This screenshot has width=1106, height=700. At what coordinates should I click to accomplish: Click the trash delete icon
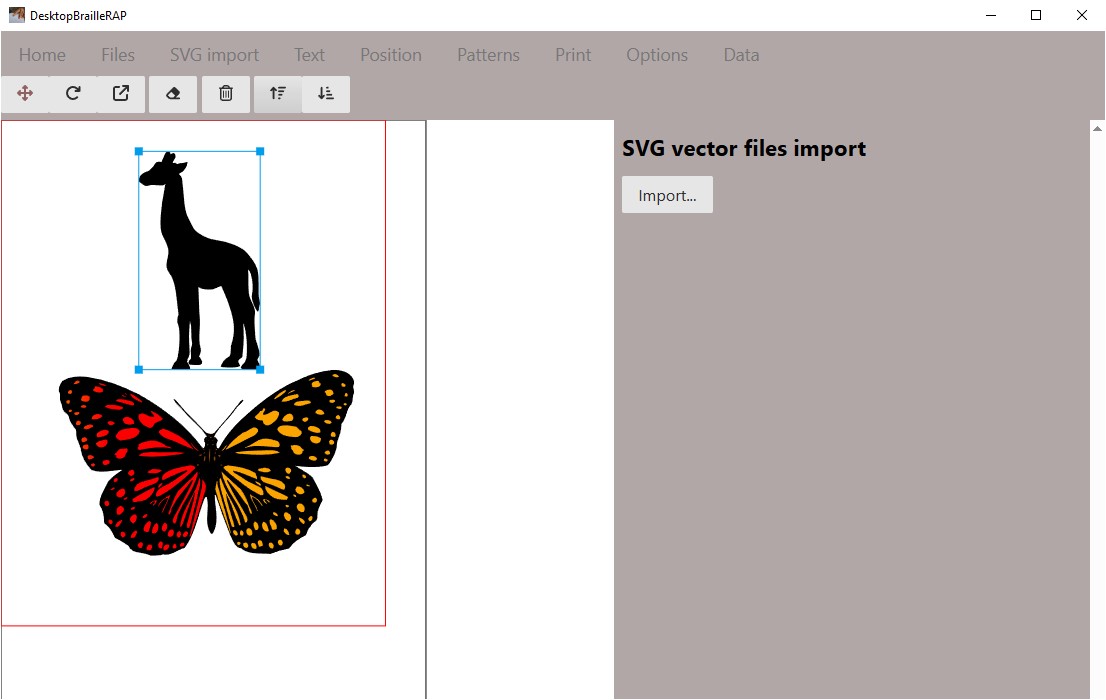[226, 94]
